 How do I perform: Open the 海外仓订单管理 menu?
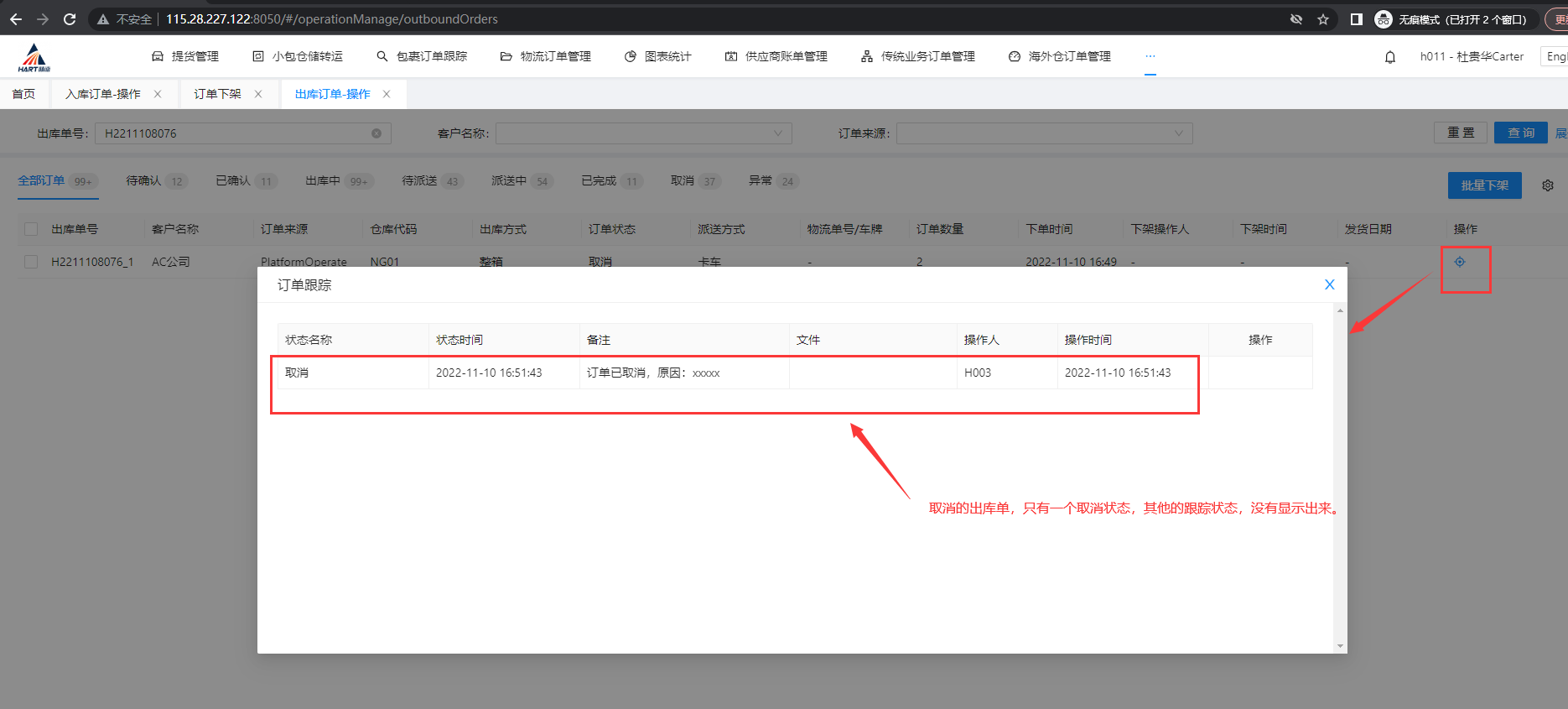pos(1060,56)
